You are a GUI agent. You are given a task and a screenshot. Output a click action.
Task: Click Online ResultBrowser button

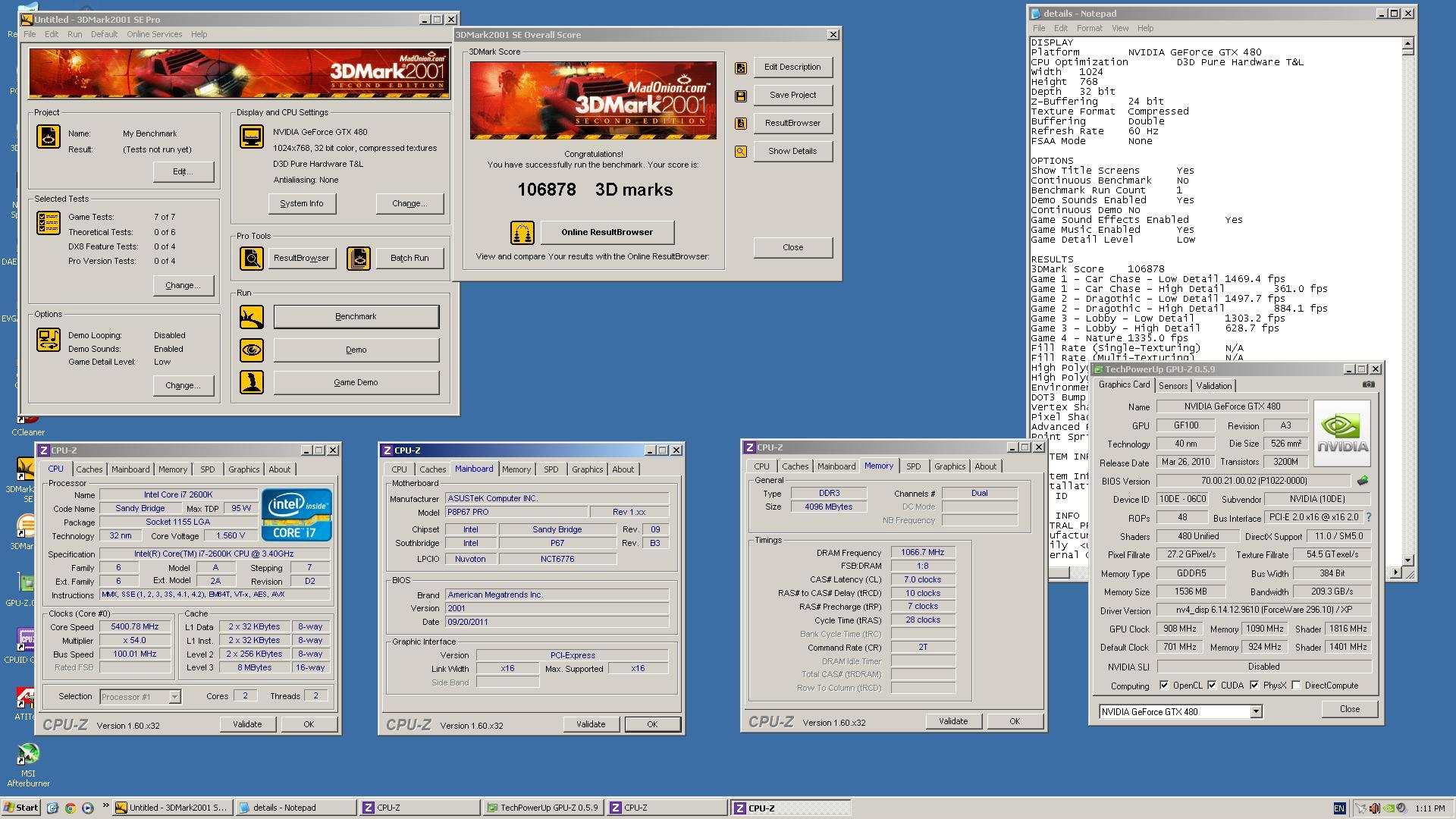607,232
